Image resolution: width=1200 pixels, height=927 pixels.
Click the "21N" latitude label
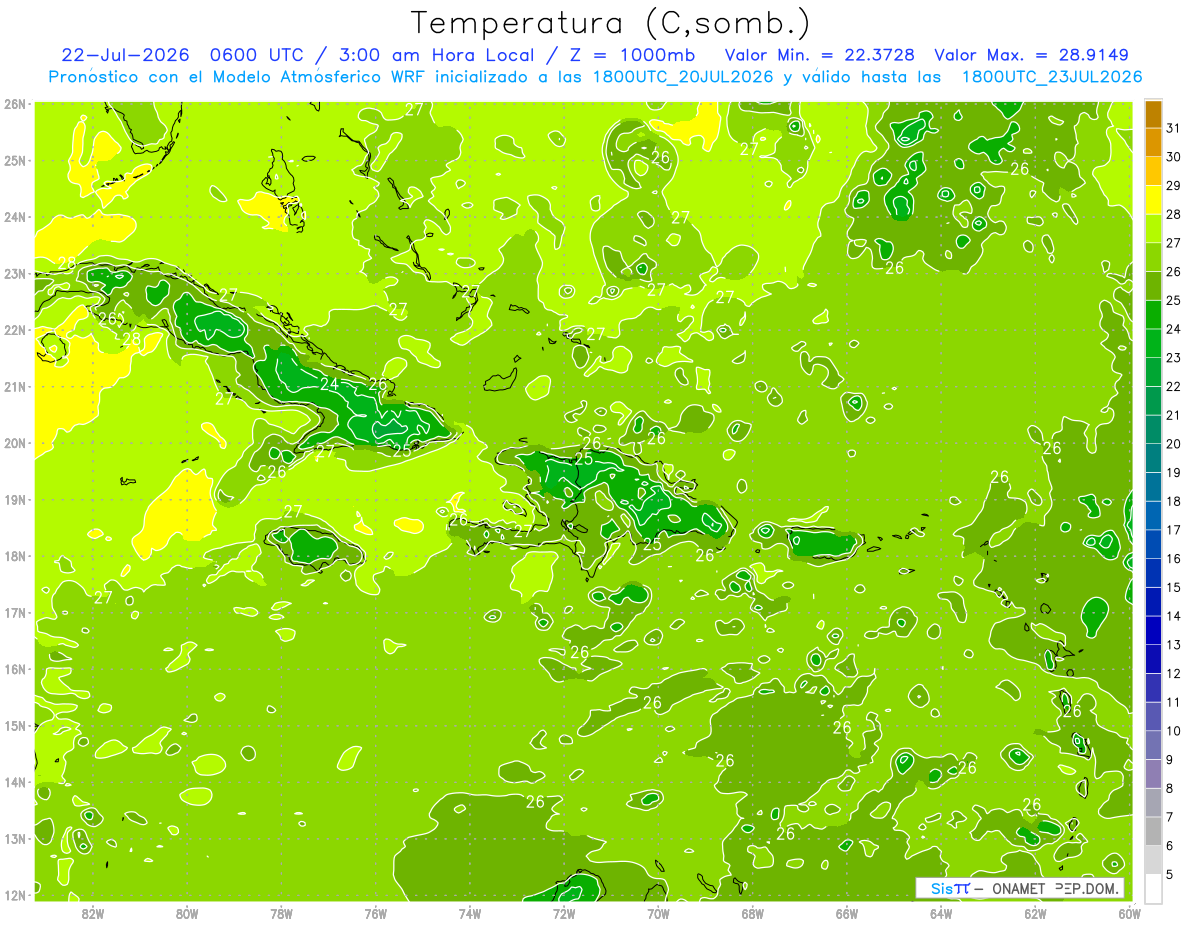pyautogui.click(x=15, y=386)
